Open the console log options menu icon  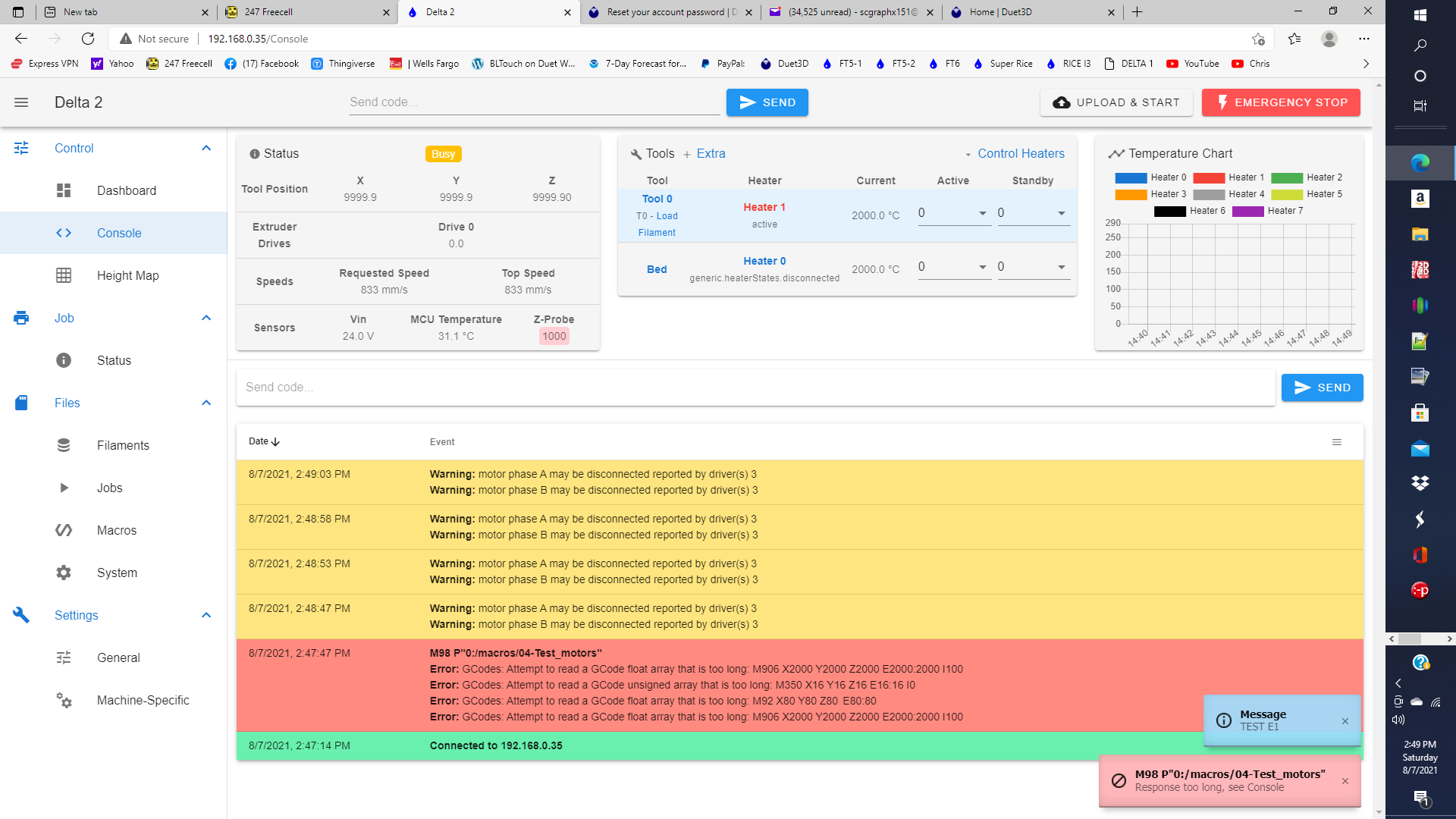1337,442
